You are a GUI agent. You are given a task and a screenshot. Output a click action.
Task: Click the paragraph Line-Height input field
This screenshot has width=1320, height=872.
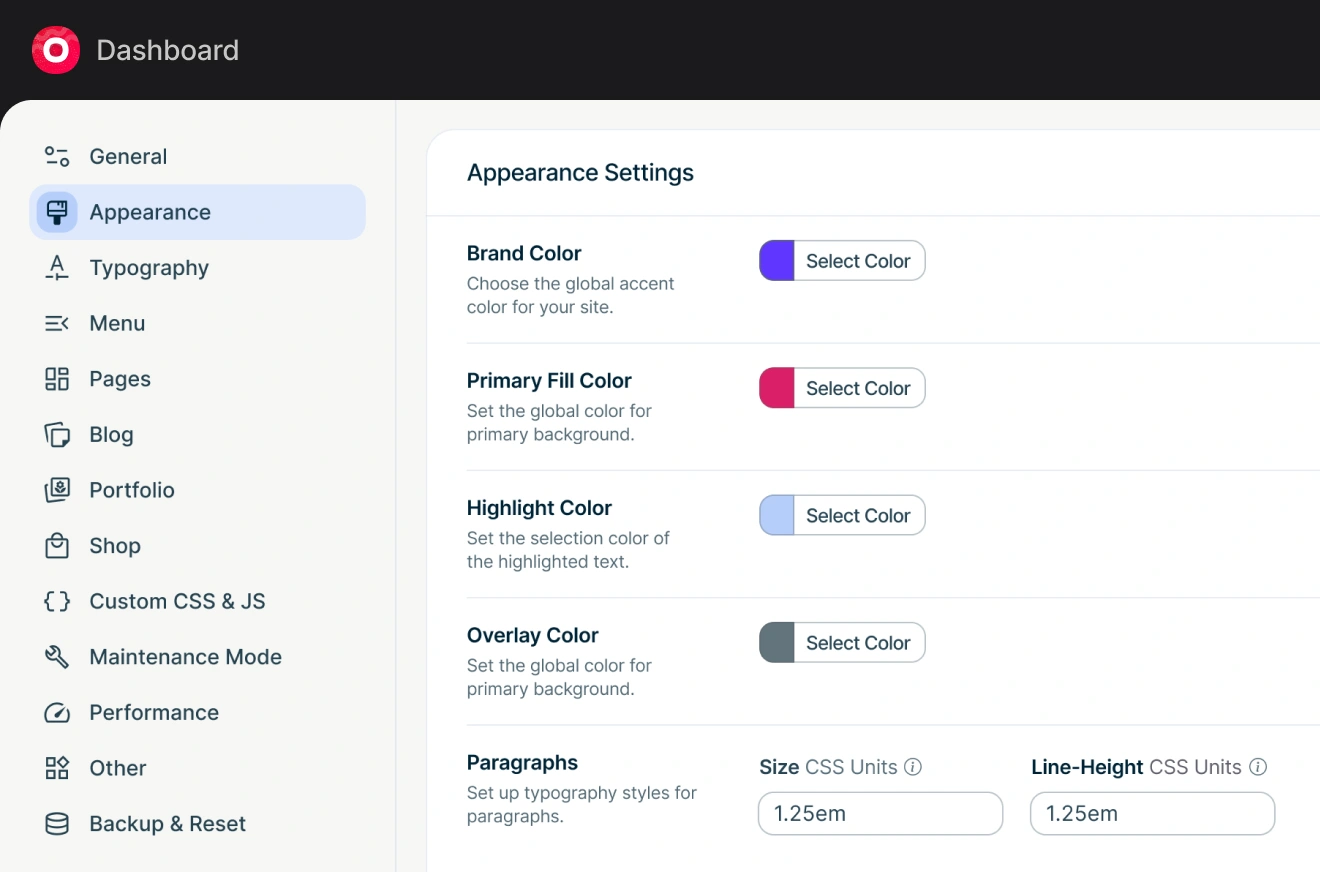click(x=1152, y=814)
